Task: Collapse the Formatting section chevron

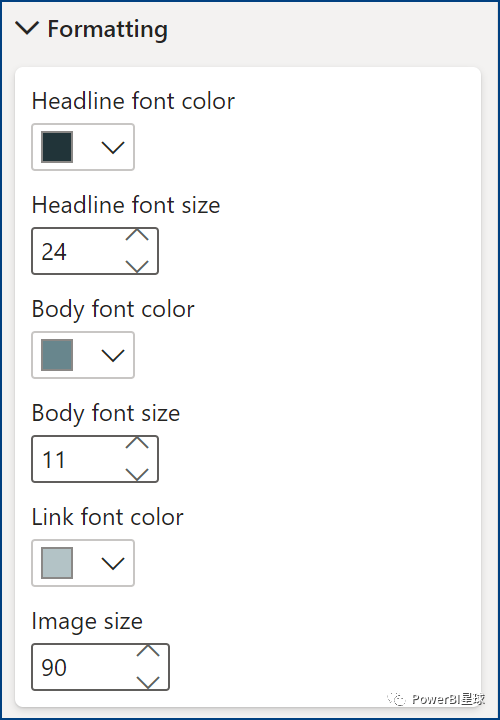Action: [x=27, y=28]
